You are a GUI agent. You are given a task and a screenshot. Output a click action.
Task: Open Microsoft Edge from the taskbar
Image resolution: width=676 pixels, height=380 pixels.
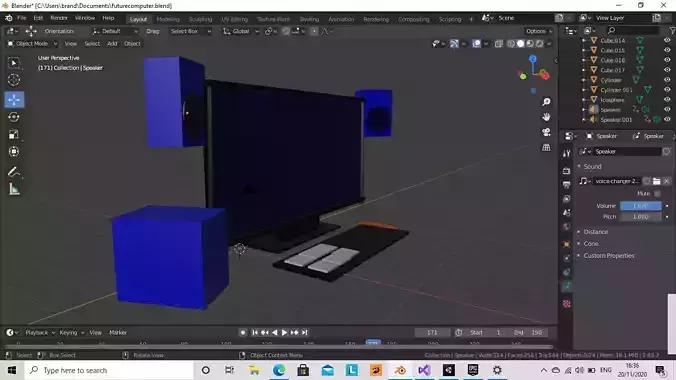[x=279, y=371]
